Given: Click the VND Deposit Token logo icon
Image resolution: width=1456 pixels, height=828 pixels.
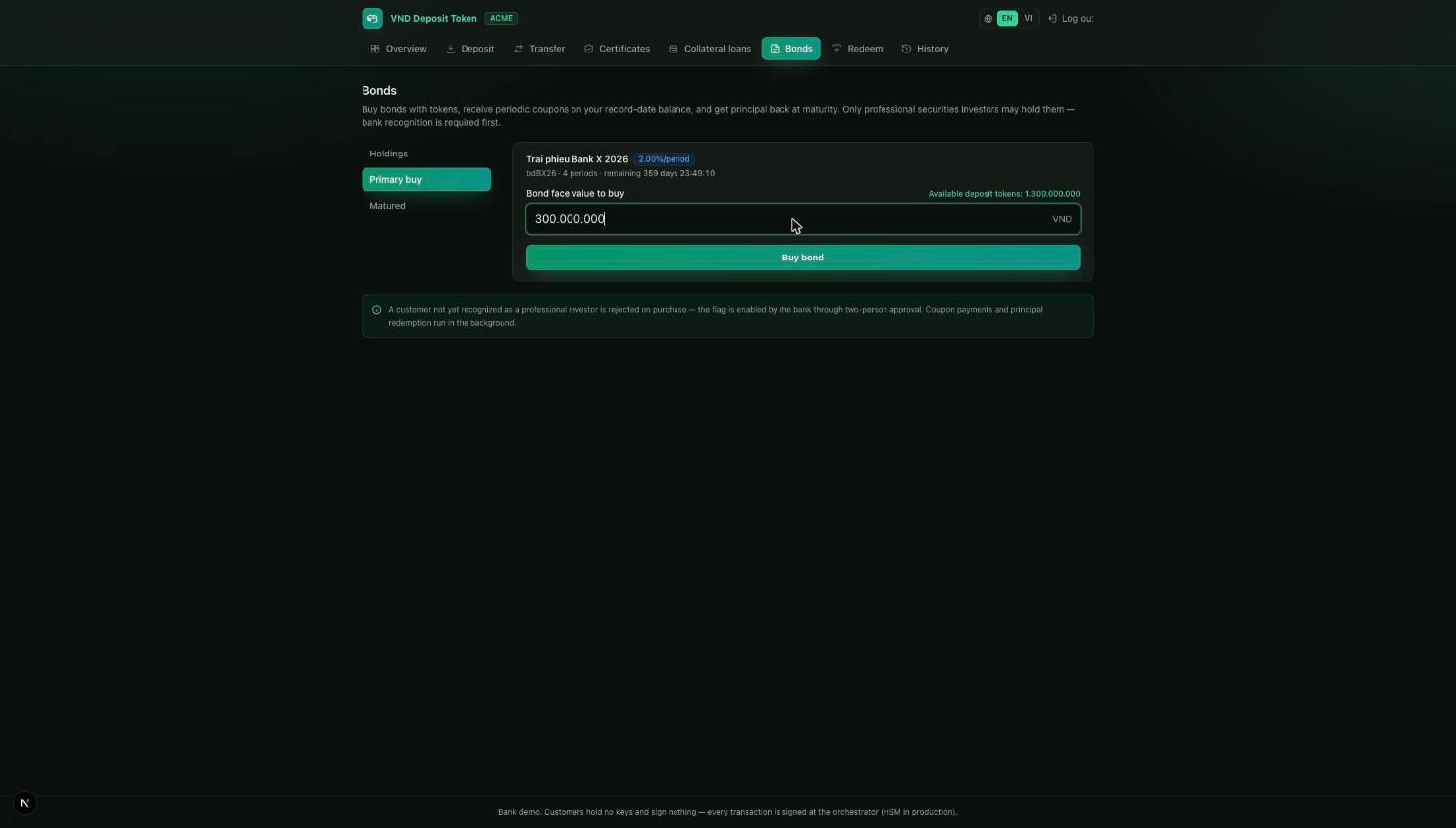Looking at the screenshot, I should pos(372,18).
